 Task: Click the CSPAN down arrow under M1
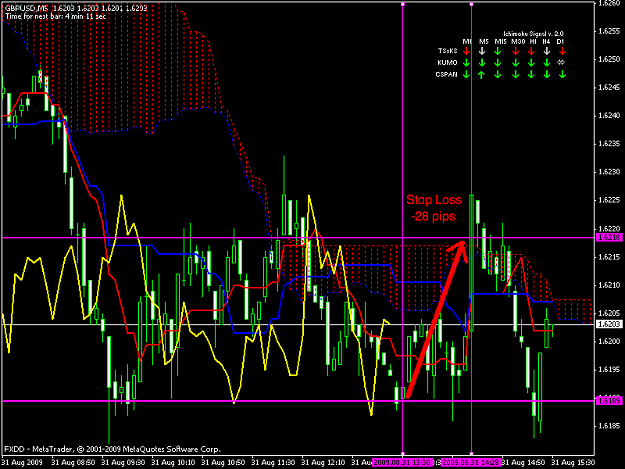[x=466, y=75]
